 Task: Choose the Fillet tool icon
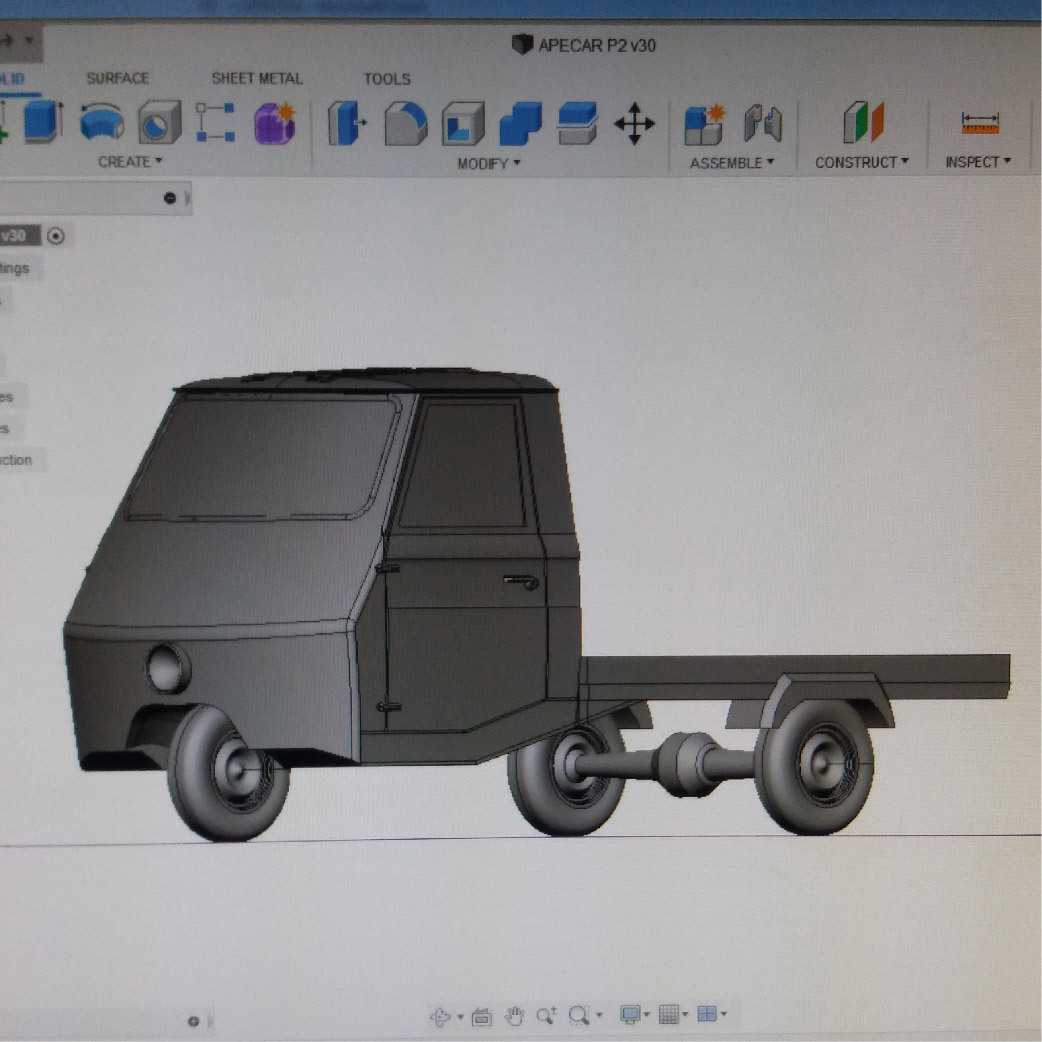click(405, 123)
